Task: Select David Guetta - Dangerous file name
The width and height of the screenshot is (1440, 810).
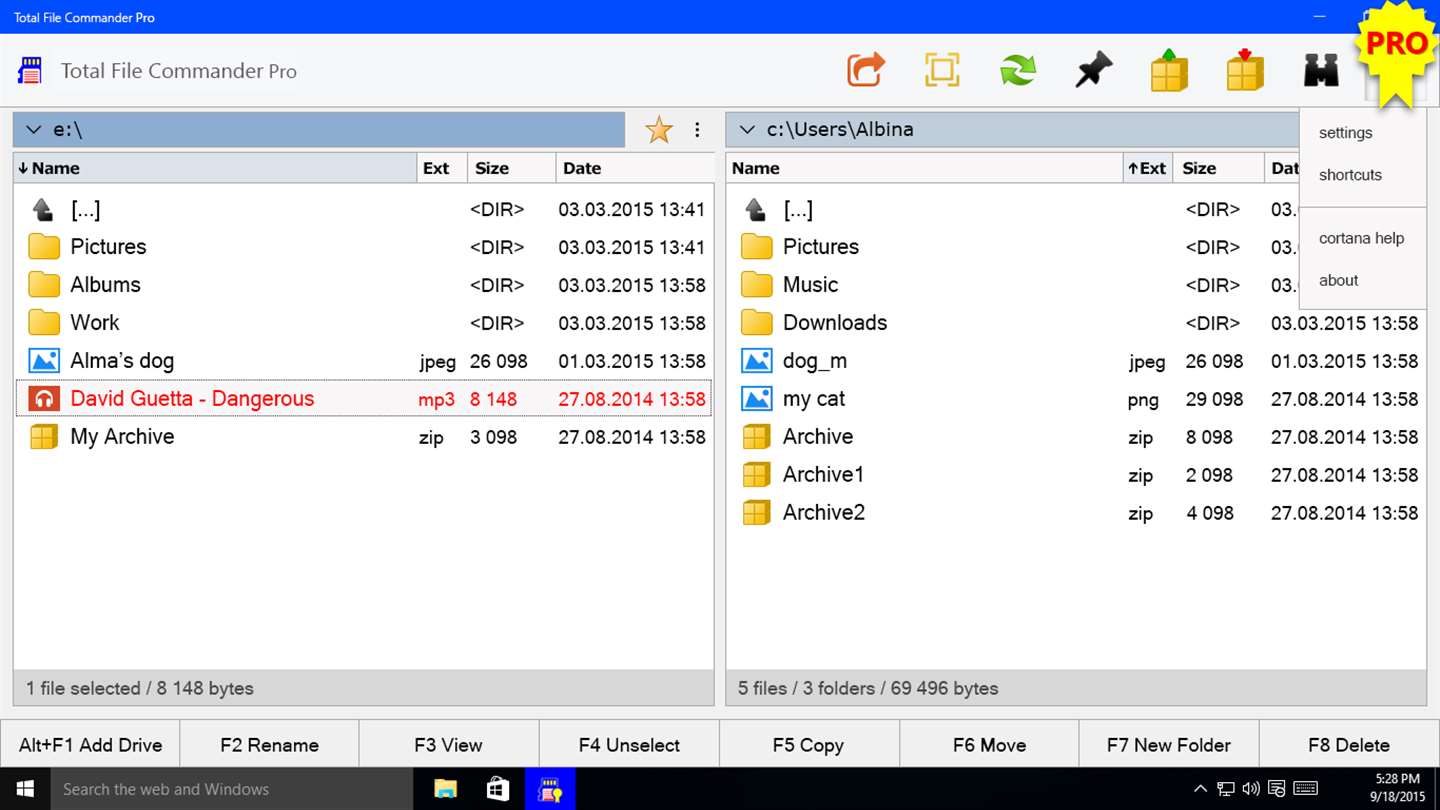Action: click(192, 399)
